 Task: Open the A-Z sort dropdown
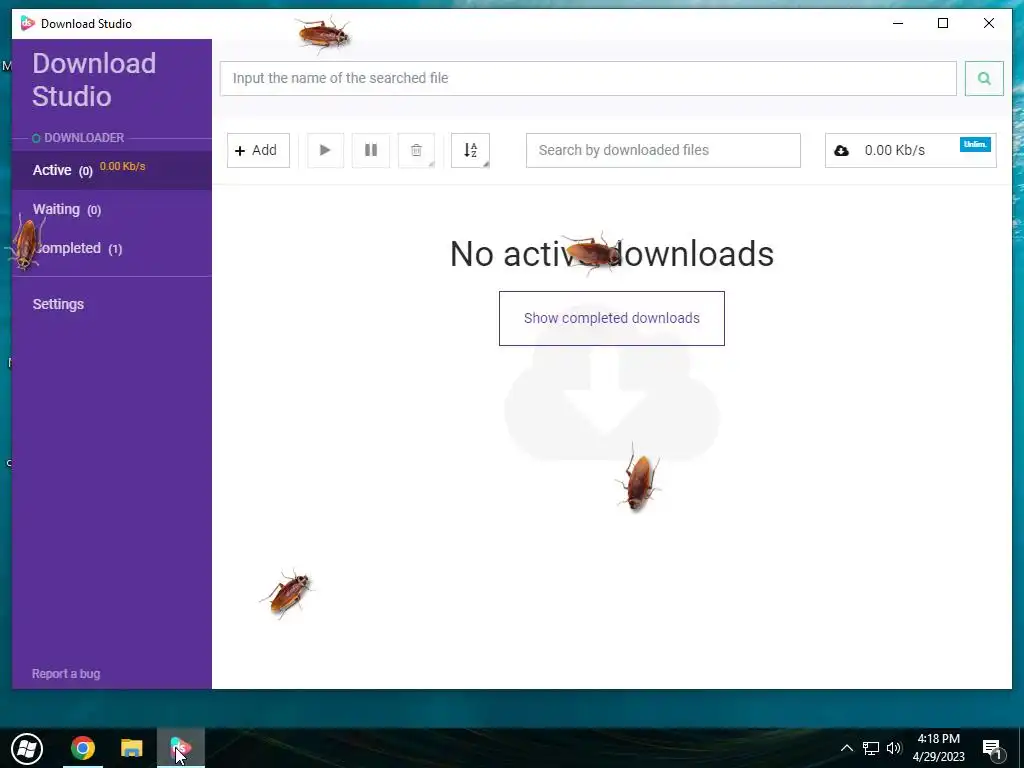click(470, 150)
